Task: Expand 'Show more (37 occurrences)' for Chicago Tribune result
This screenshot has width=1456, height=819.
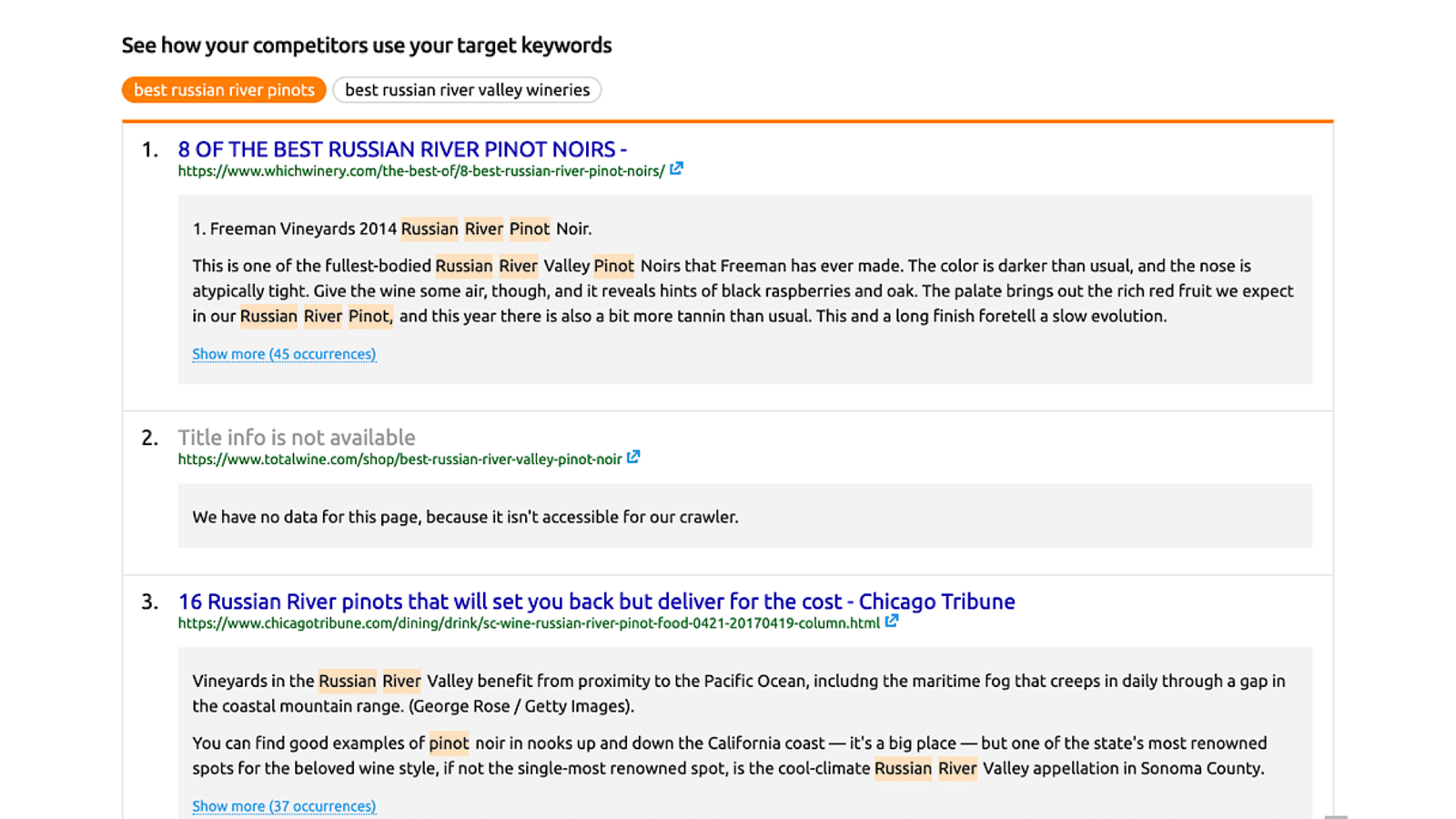Action: tap(283, 805)
